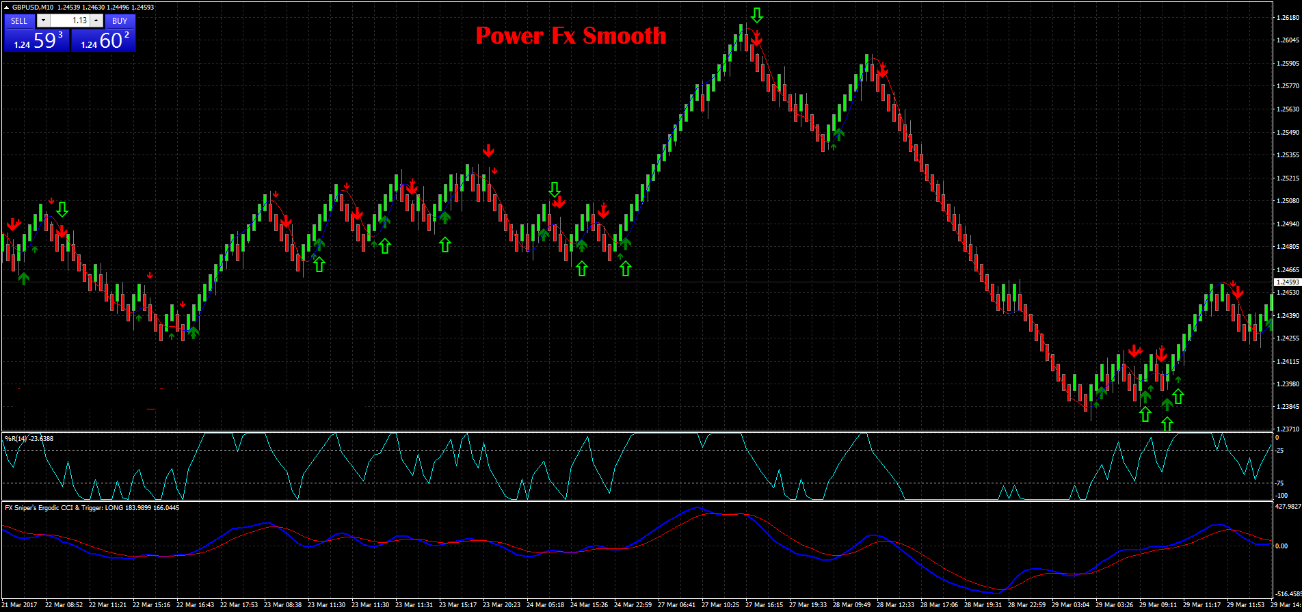This screenshot has width=1302, height=612.
Task: Open the volume decrease arrow next to 1.13
Action: tap(44, 20)
